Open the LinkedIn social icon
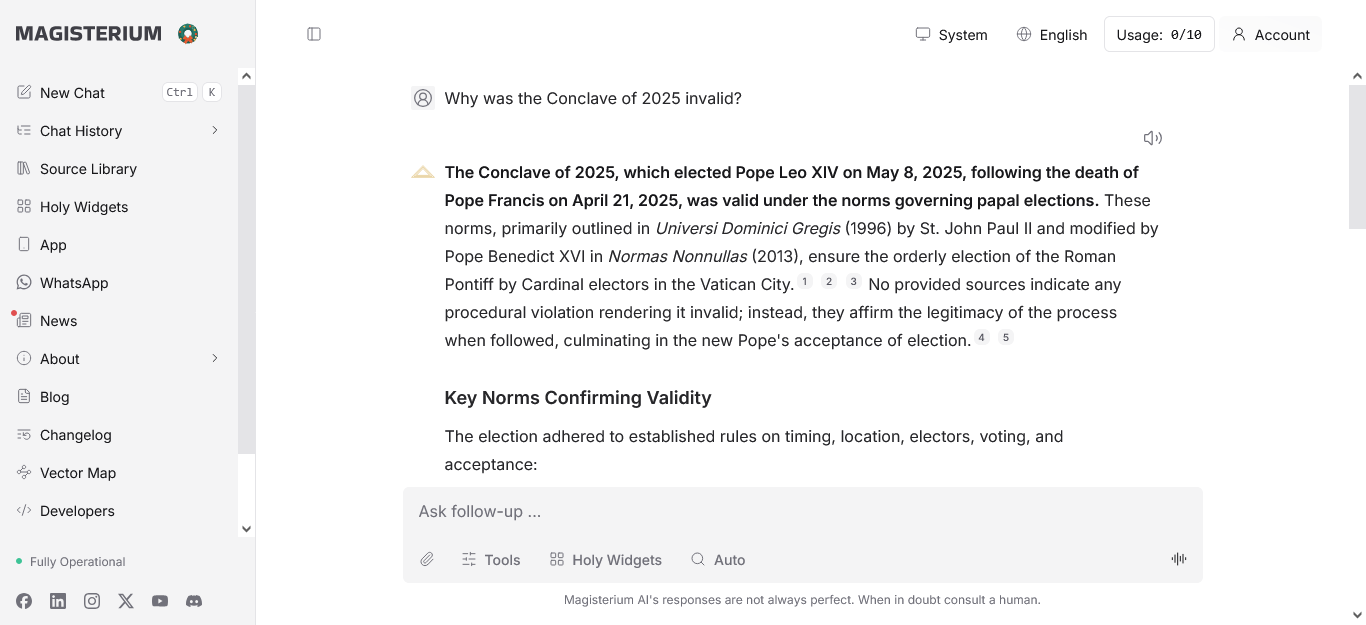1366x625 pixels. click(x=58, y=601)
